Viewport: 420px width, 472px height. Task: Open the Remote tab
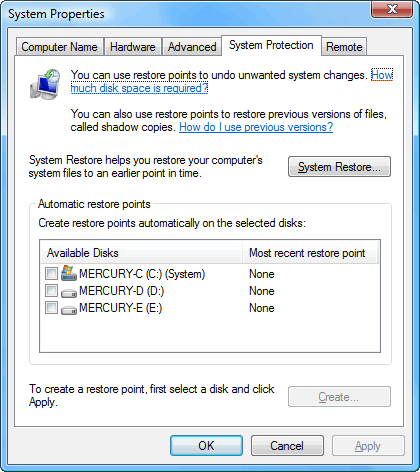(344, 47)
